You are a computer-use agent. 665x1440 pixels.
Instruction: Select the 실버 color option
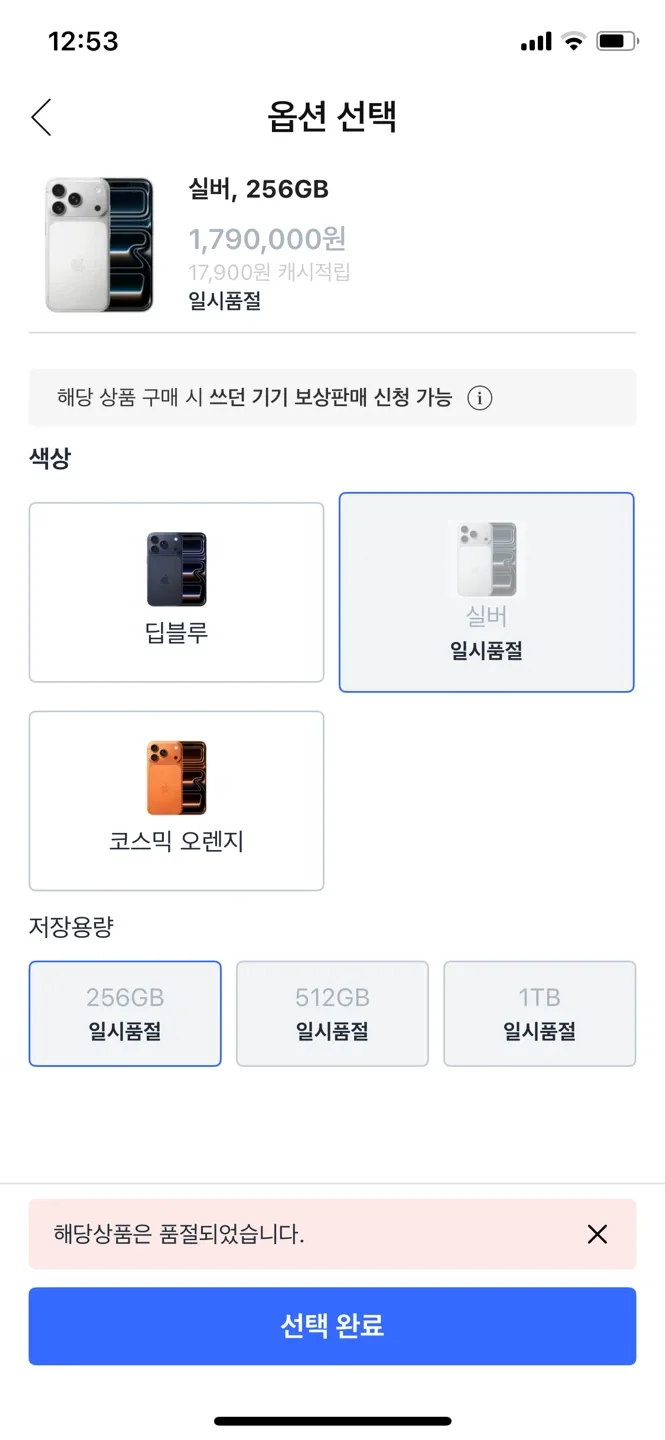coord(486,592)
